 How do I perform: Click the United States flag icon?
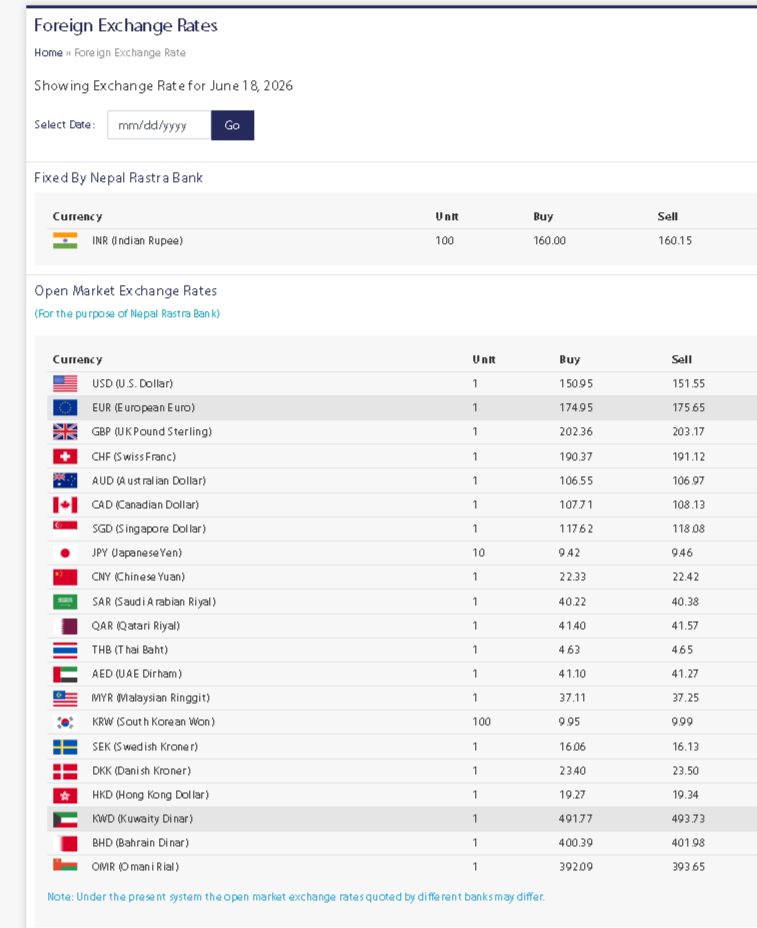(65, 384)
